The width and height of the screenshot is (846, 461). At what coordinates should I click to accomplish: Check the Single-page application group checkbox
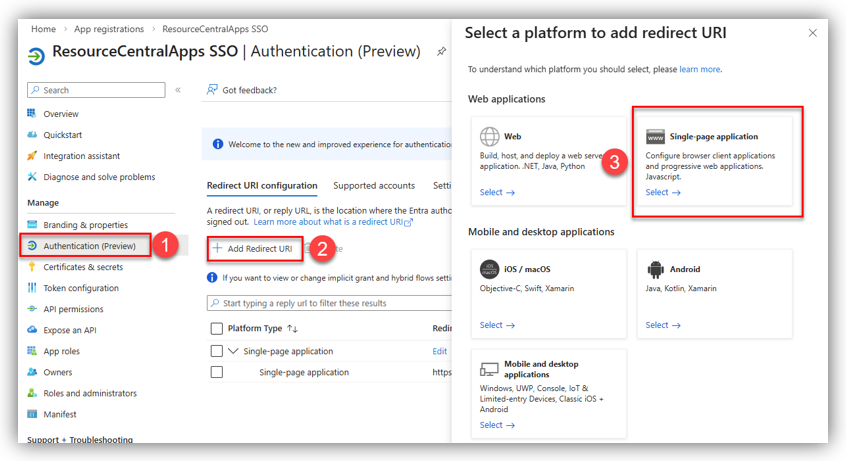pyautogui.click(x=216, y=351)
